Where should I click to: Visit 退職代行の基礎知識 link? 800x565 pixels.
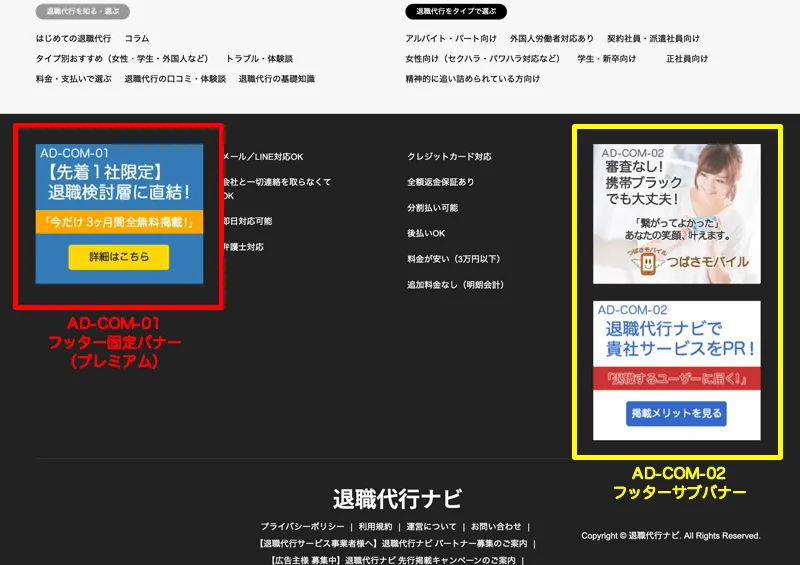tap(276, 79)
